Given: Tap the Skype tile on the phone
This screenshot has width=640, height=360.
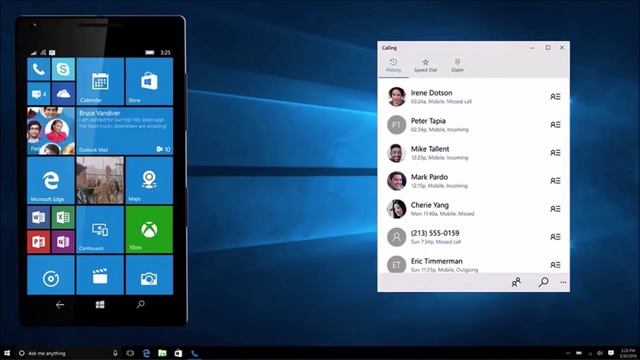Looking at the screenshot, I should click(63, 69).
